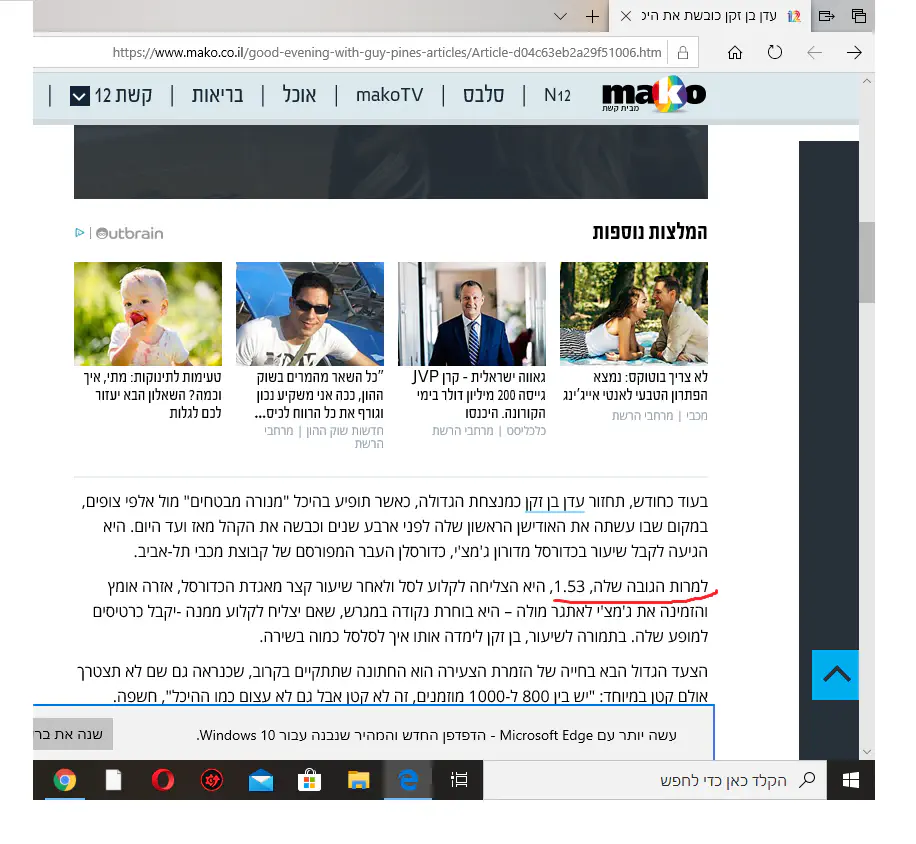Screen dimensions: 916x844
Task: Select makoTV in the navigation bar
Action: coord(389,95)
